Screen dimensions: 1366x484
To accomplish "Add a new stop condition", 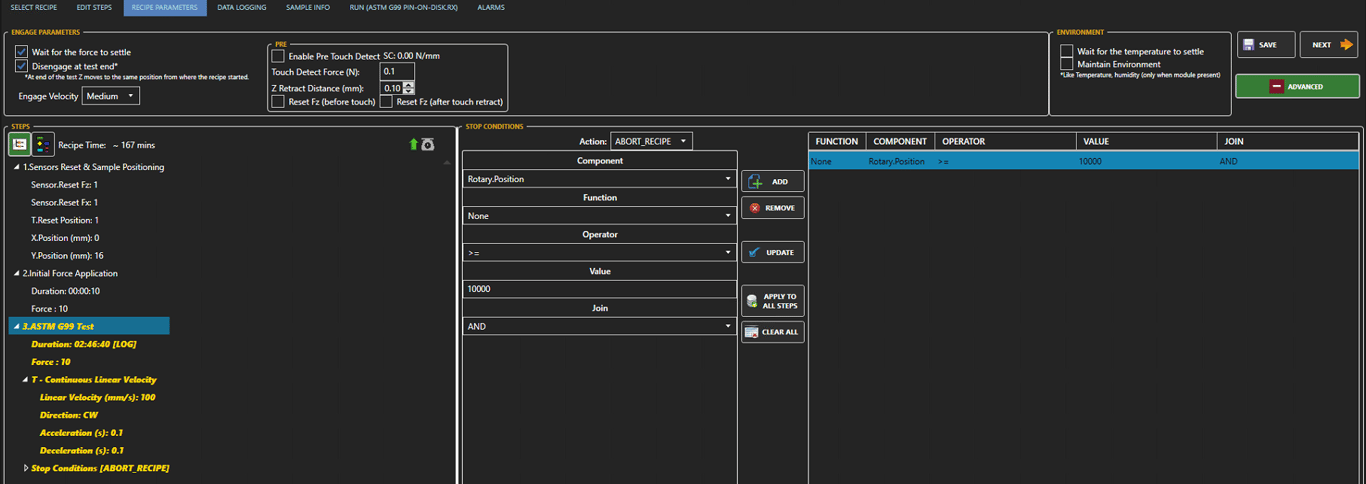I will 772,182.
